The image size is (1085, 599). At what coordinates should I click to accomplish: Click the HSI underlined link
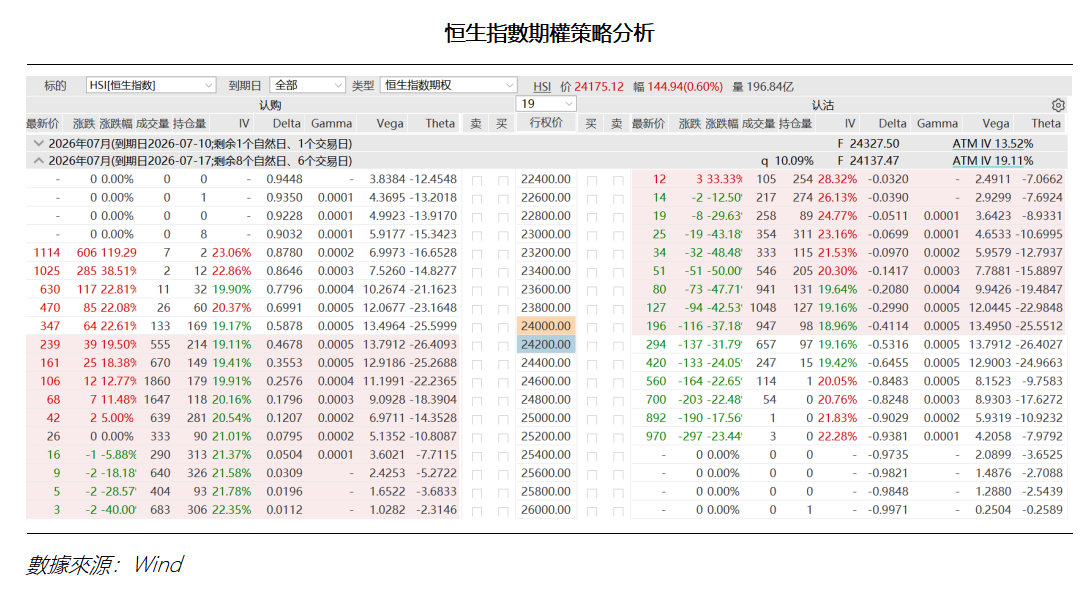(542, 86)
